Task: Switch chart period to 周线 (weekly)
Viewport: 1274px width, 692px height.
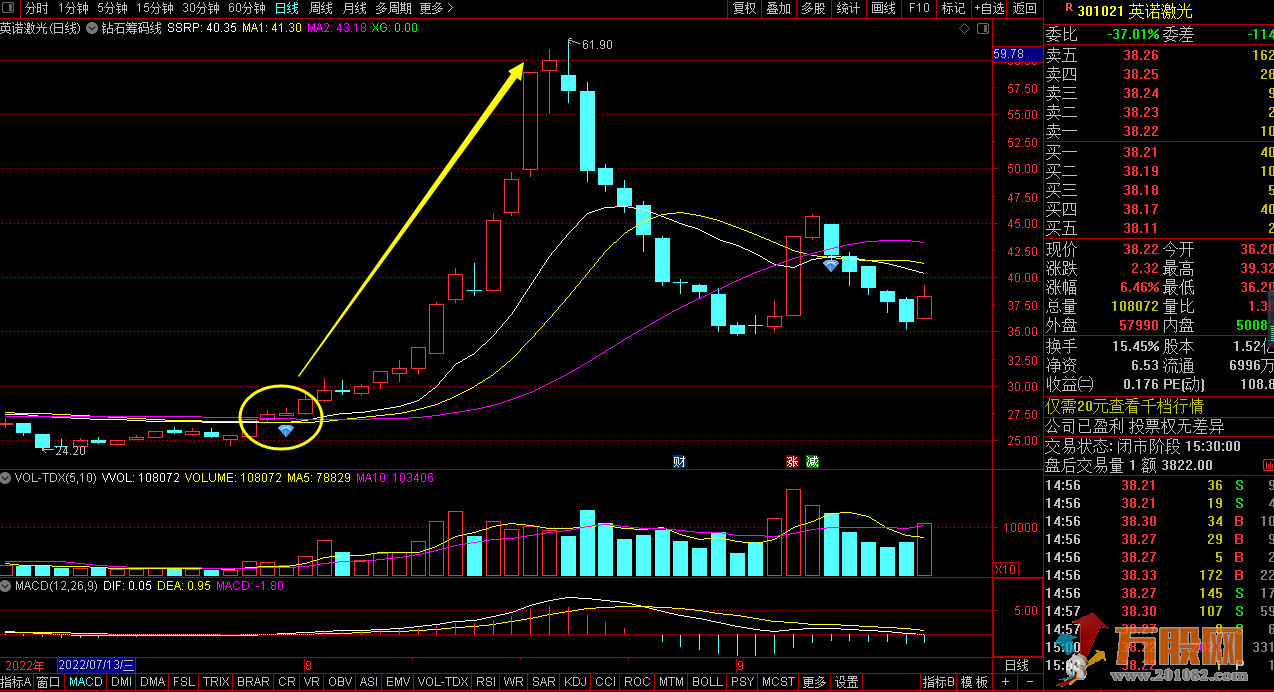Action: [x=320, y=8]
